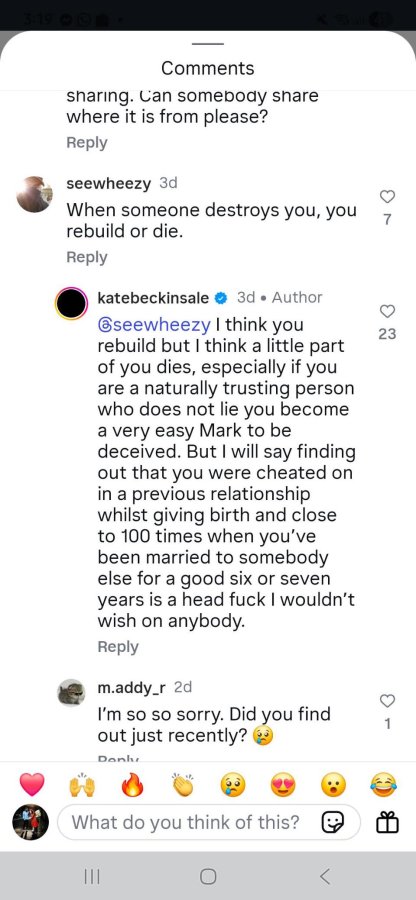Image resolution: width=416 pixels, height=900 pixels.
Task: Tap the clapping hands quick reaction emoji
Action: 182,784
